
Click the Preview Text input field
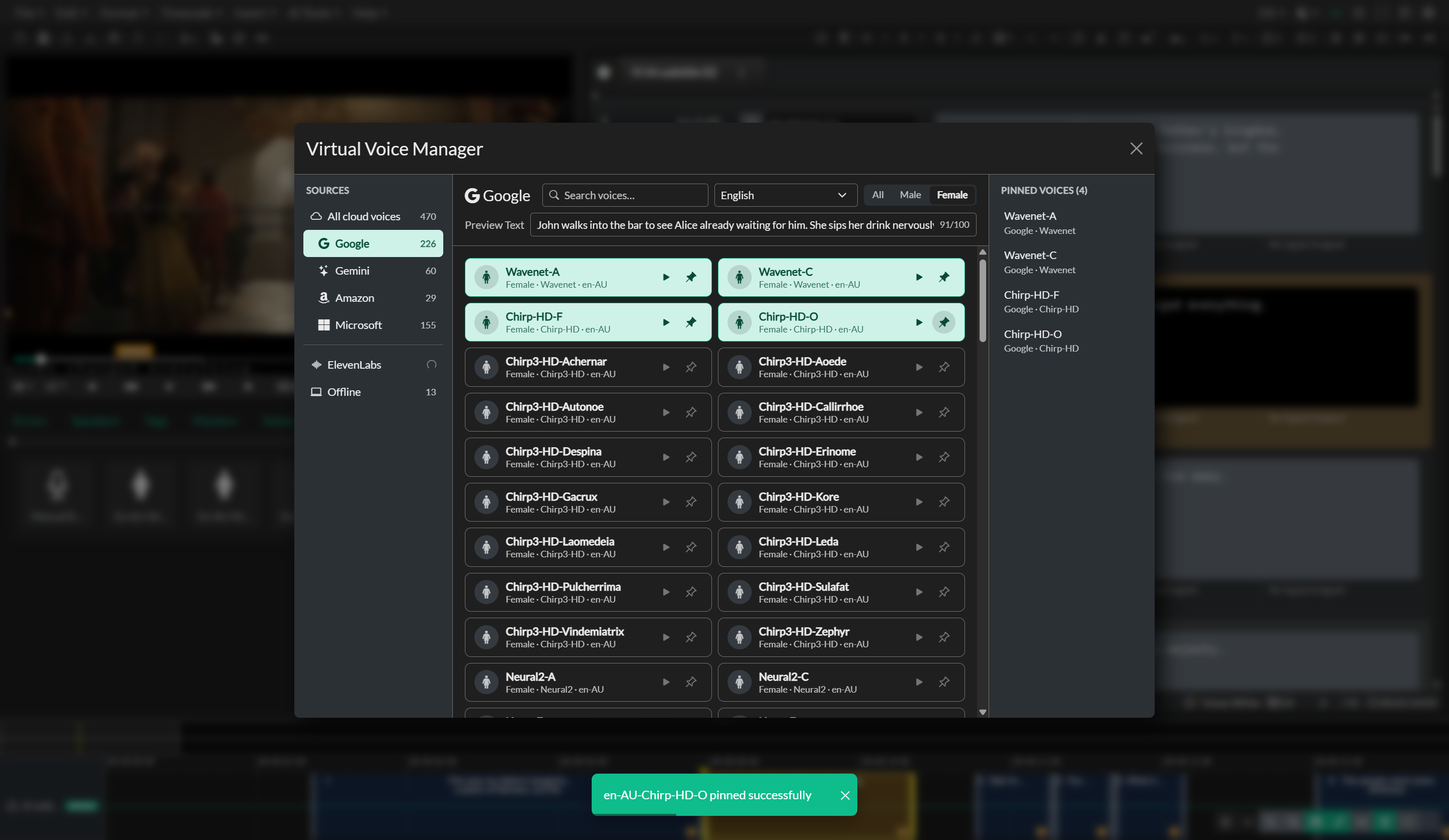[x=753, y=225]
